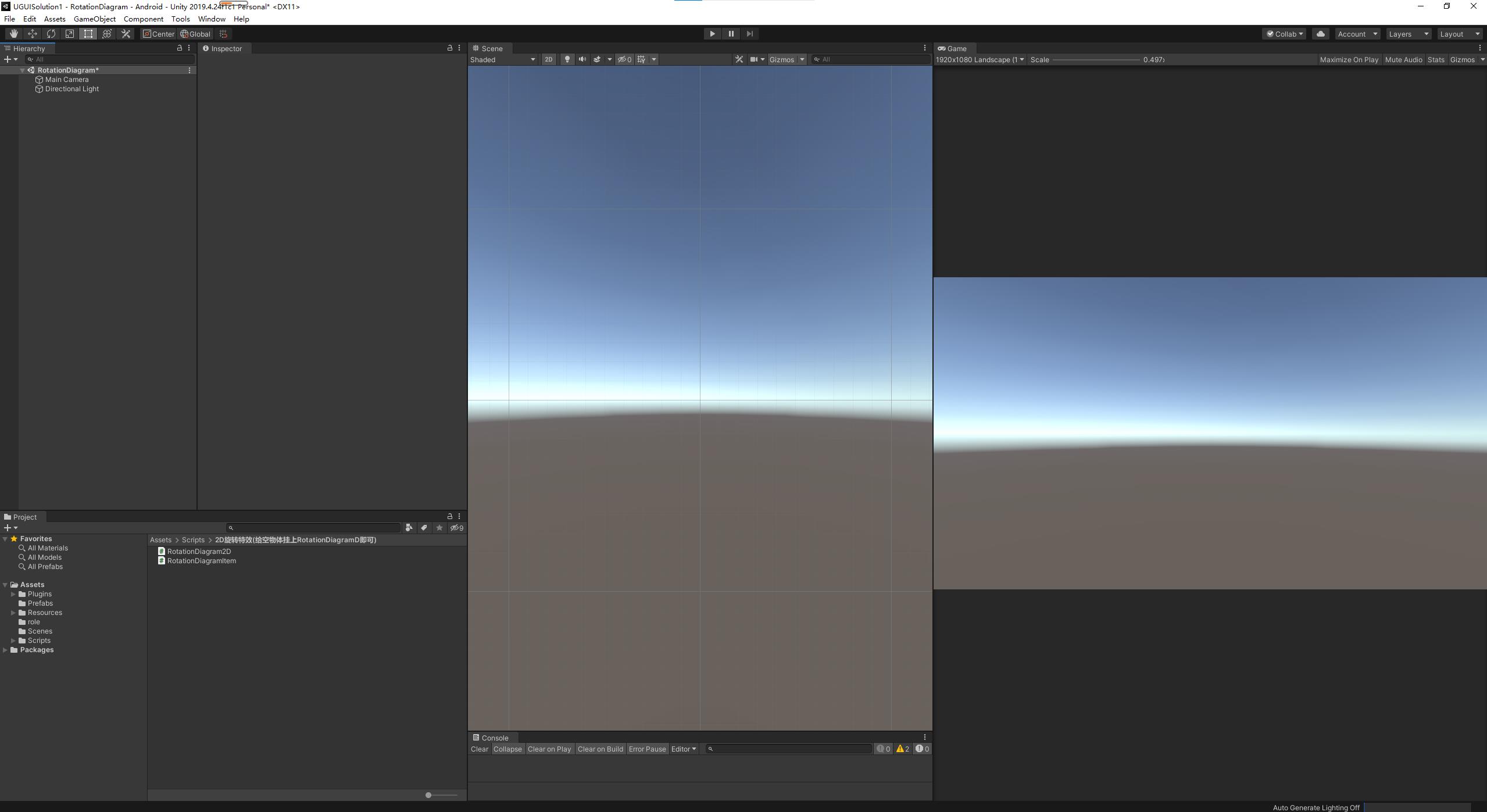1487x812 pixels.
Task: Toggle 2D view mode in Scene panel
Action: pyautogui.click(x=549, y=59)
